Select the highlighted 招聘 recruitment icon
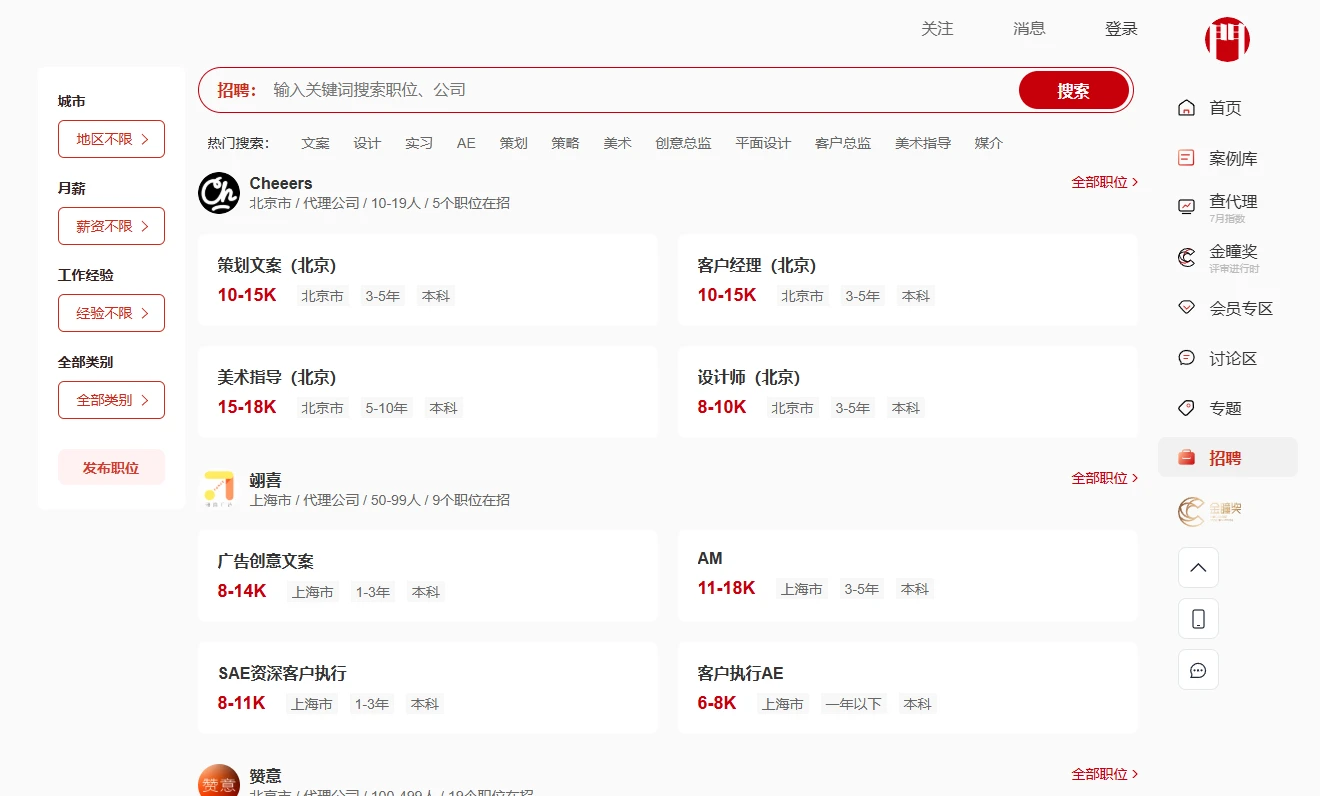Screen dimensions: 1320x796 tap(1186, 458)
